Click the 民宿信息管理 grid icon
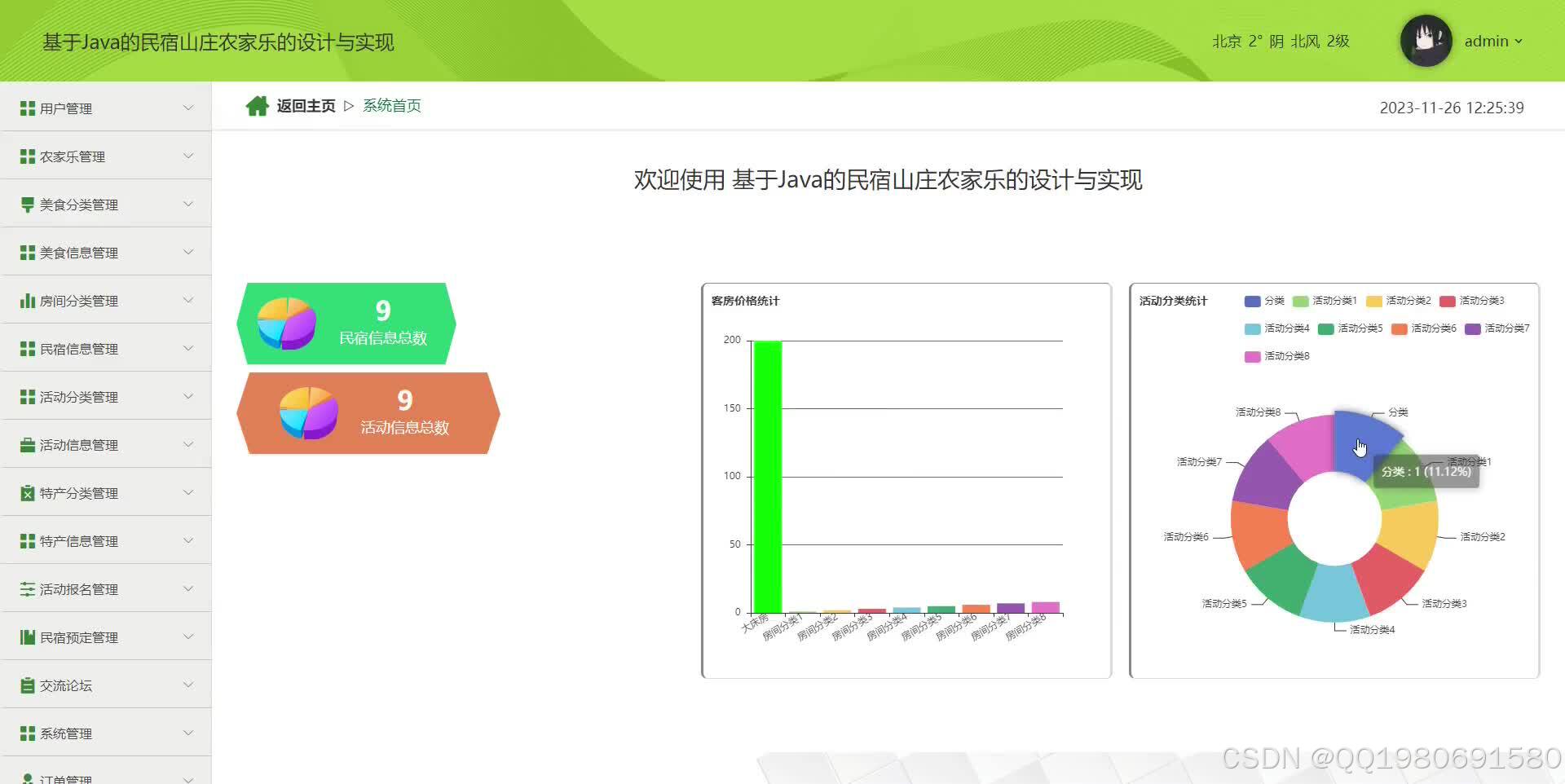1565x784 pixels. coord(27,349)
